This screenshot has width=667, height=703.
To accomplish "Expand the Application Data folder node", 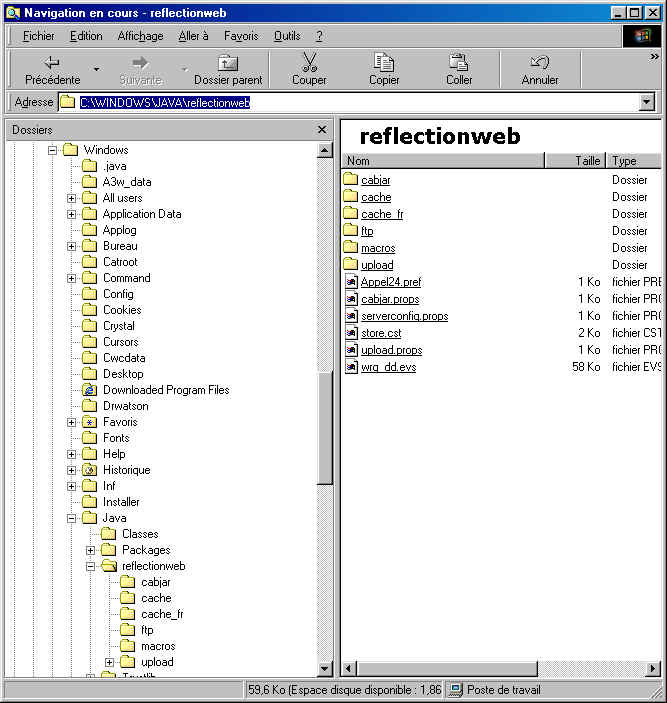I will click(71, 214).
